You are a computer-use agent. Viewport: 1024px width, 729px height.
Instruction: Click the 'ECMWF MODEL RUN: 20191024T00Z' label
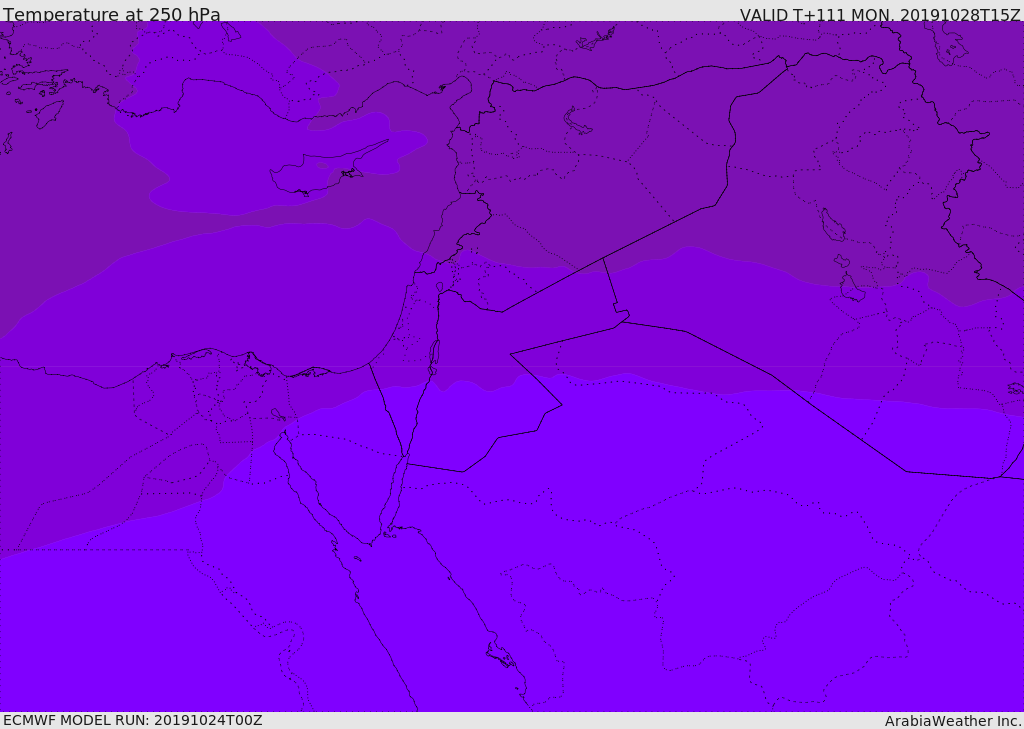click(x=133, y=720)
